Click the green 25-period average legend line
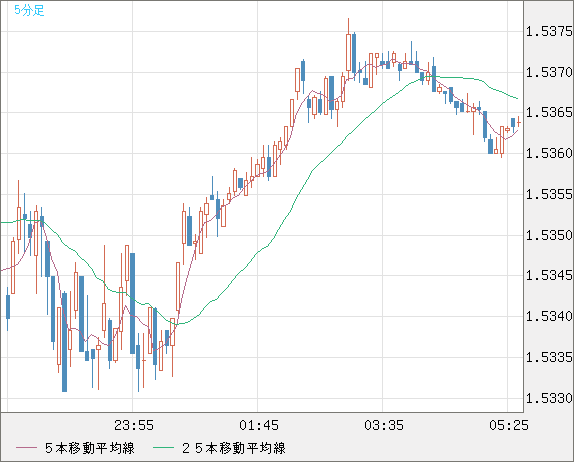574x462 pixels. pyautogui.click(x=163, y=448)
